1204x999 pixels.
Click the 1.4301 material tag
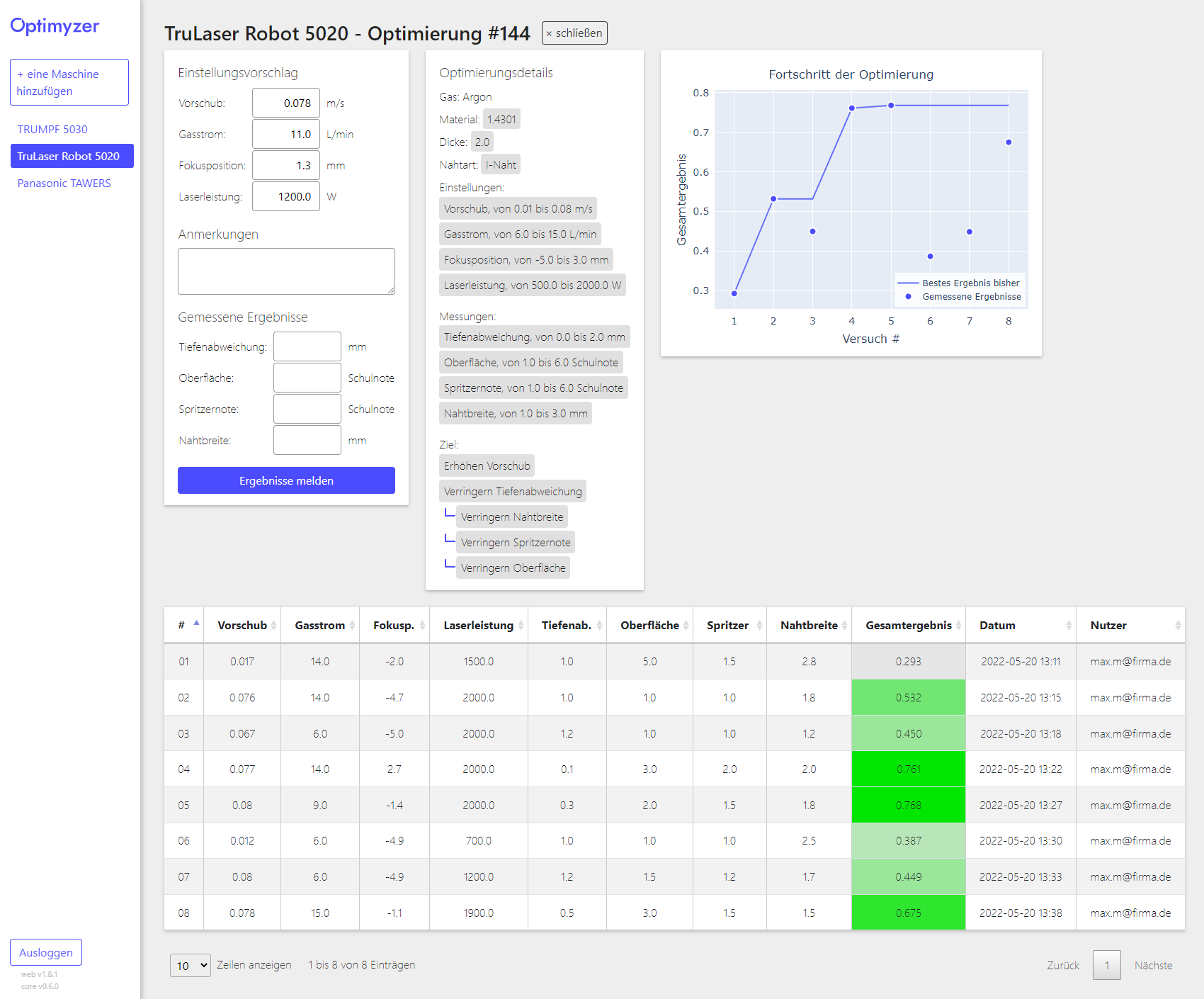click(x=501, y=119)
